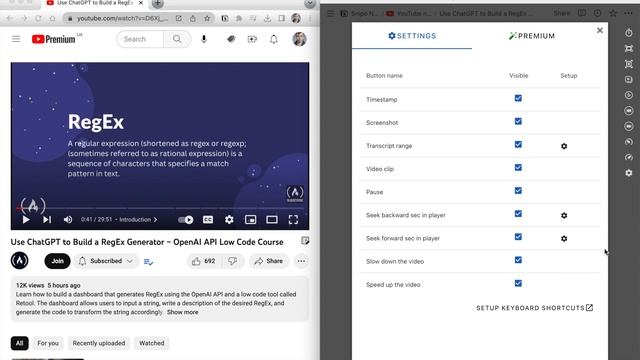Screen dimensions: 640x360
Task: Open the notes app more options ellipsis
Action: pyautogui.click(x=629, y=13)
